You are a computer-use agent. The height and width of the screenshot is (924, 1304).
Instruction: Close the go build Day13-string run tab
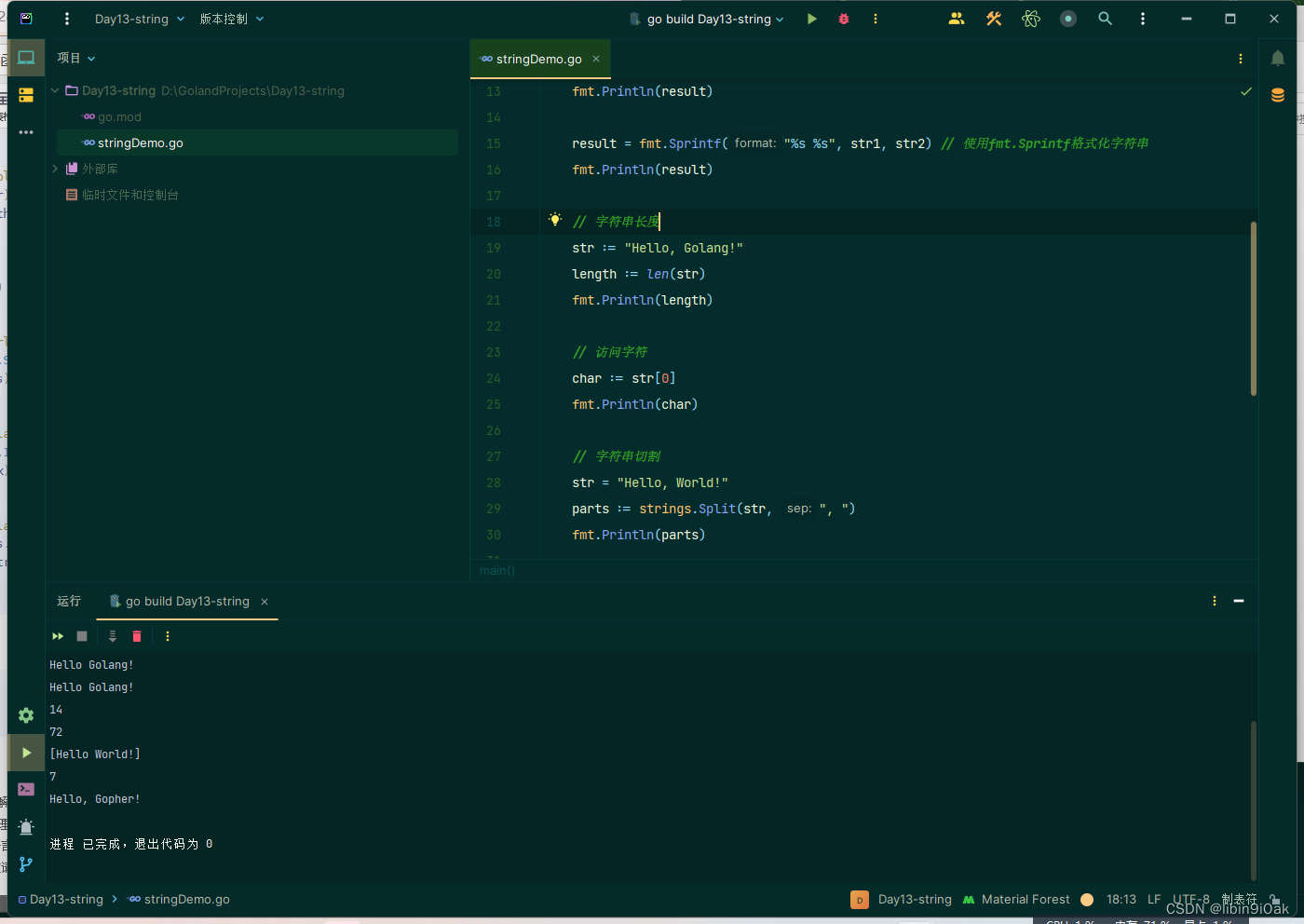(x=265, y=602)
